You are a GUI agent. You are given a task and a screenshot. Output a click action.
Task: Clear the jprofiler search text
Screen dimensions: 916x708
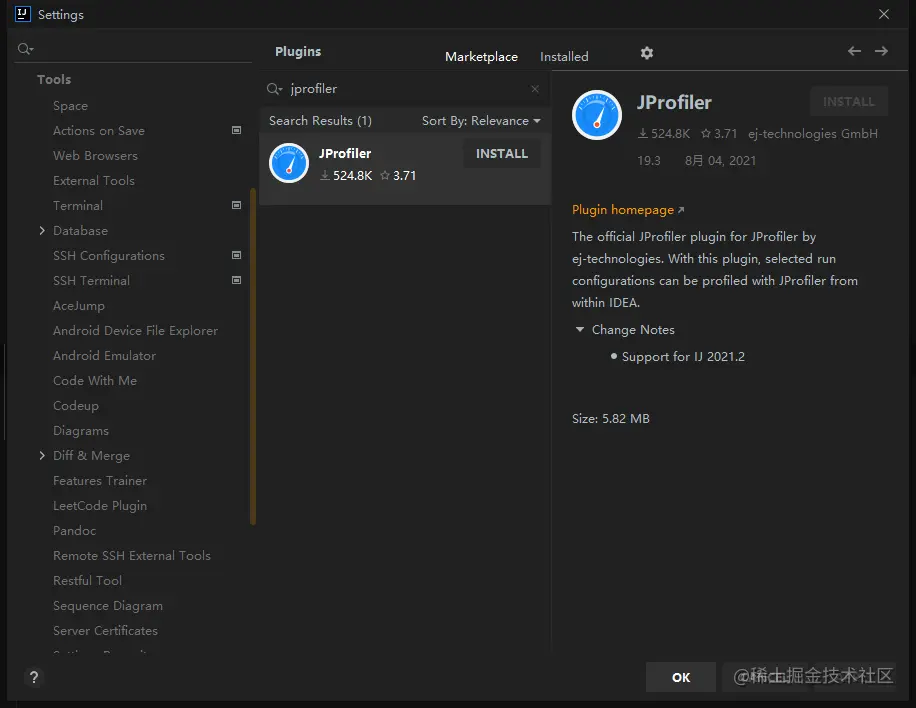(x=535, y=89)
